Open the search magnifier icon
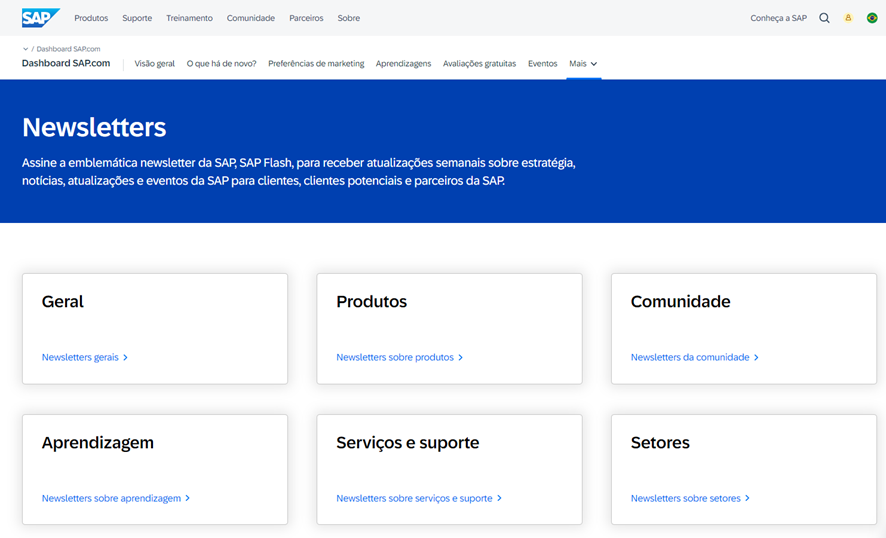The image size is (886, 538). click(x=824, y=18)
